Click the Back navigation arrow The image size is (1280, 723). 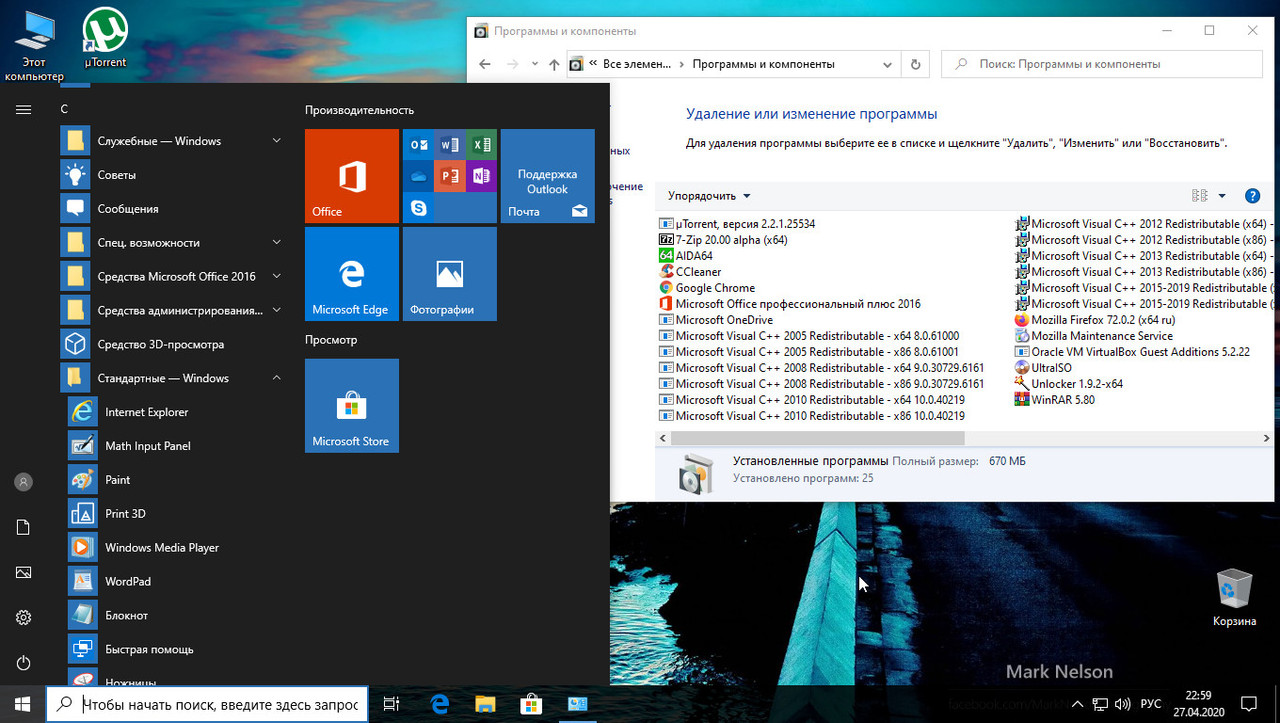(x=484, y=63)
